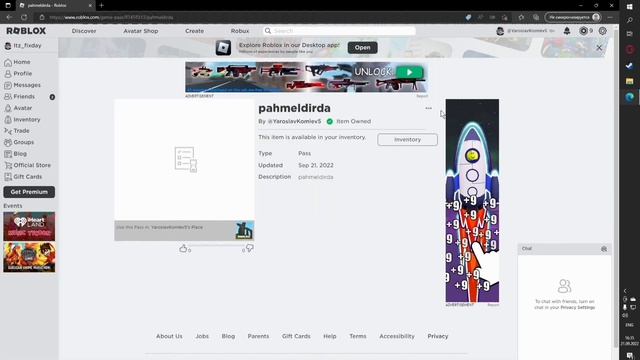This screenshot has width=640, height=360.
Task: Open the notifications bell
Action: pyautogui.click(x=567, y=31)
